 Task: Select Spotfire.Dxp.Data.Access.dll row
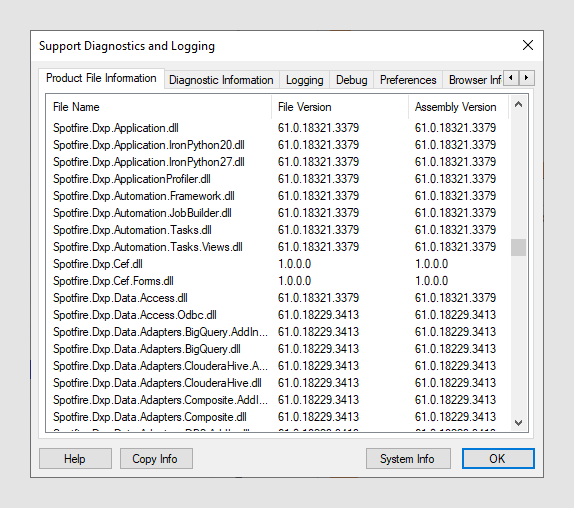coord(277,298)
